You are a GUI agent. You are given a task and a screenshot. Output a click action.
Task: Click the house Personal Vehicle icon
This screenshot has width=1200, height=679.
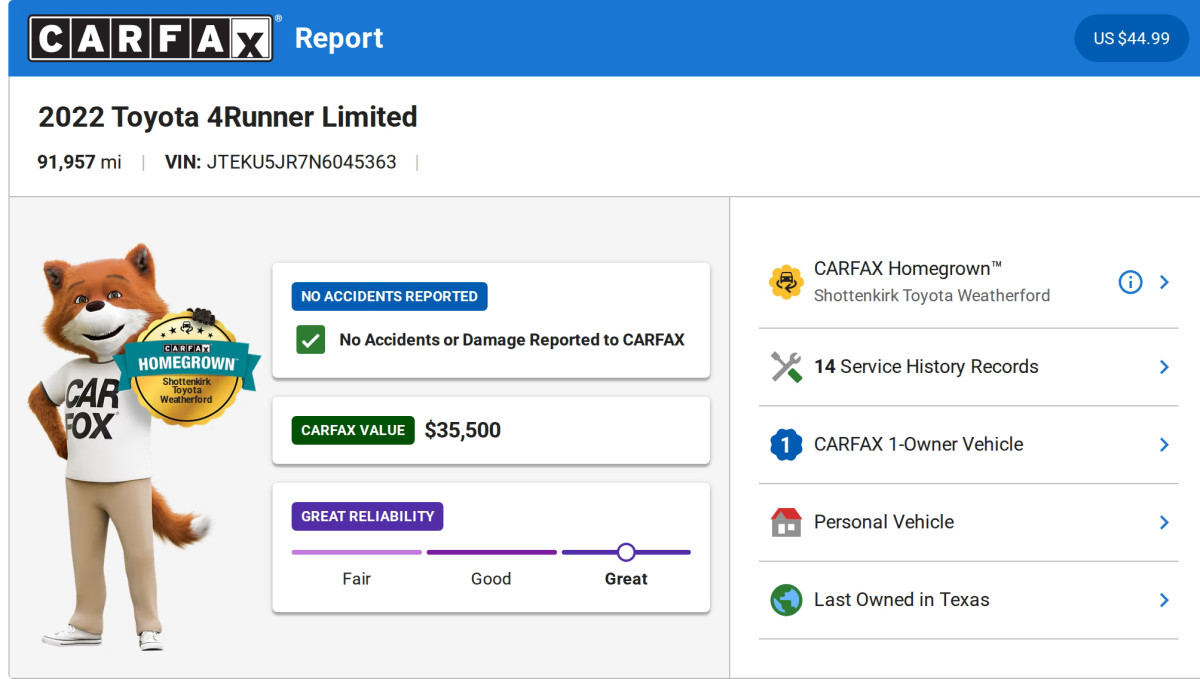(x=786, y=522)
